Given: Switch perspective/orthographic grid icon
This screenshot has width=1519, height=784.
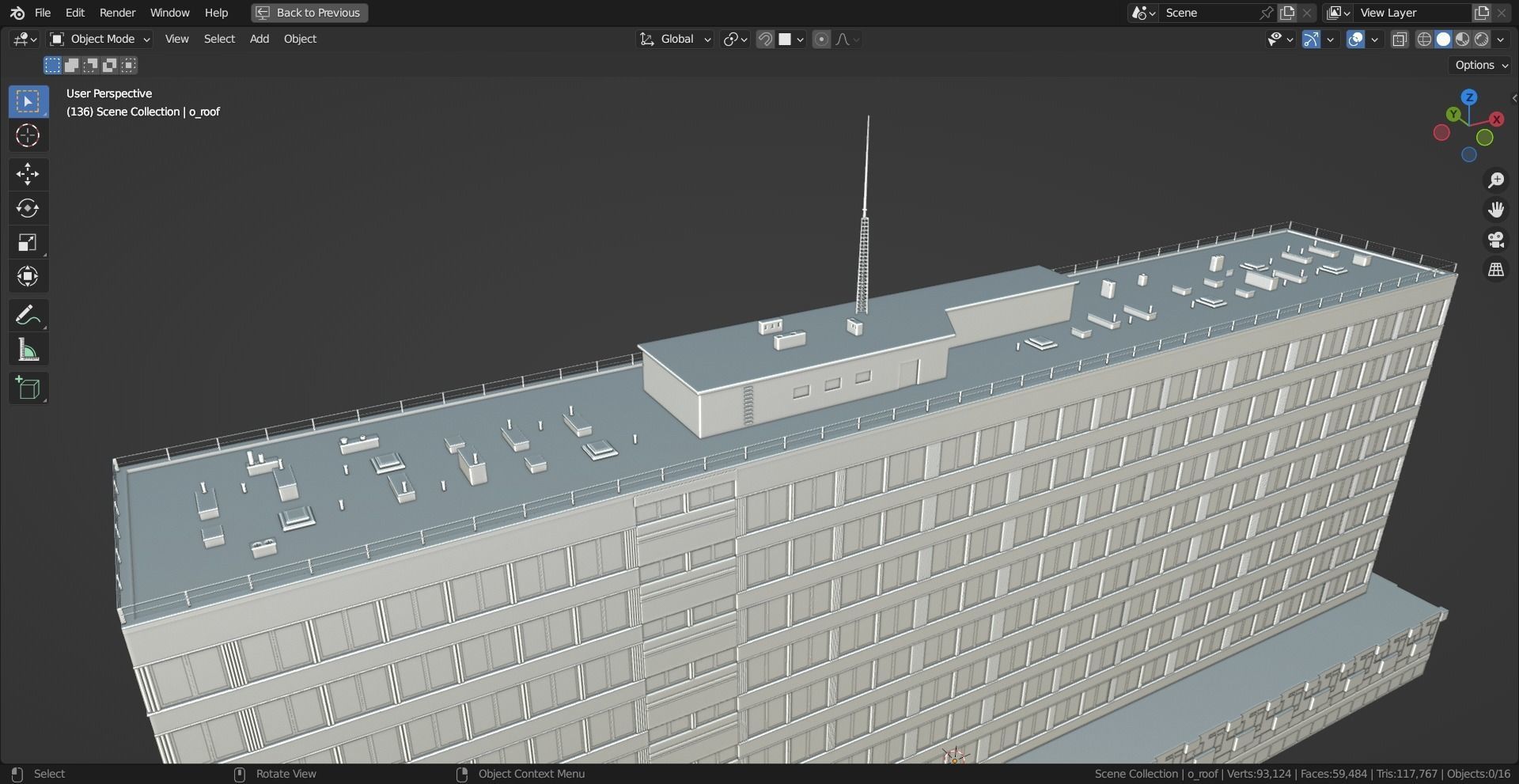Looking at the screenshot, I should click(1496, 270).
